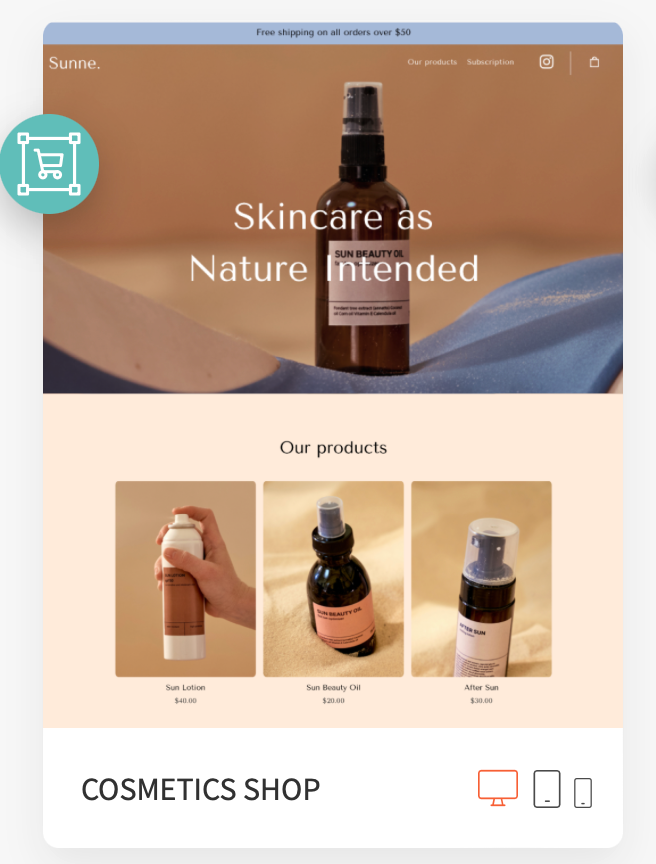Switch to mobile phone preview icon
The height and width of the screenshot is (864, 656).
[x=583, y=793]
